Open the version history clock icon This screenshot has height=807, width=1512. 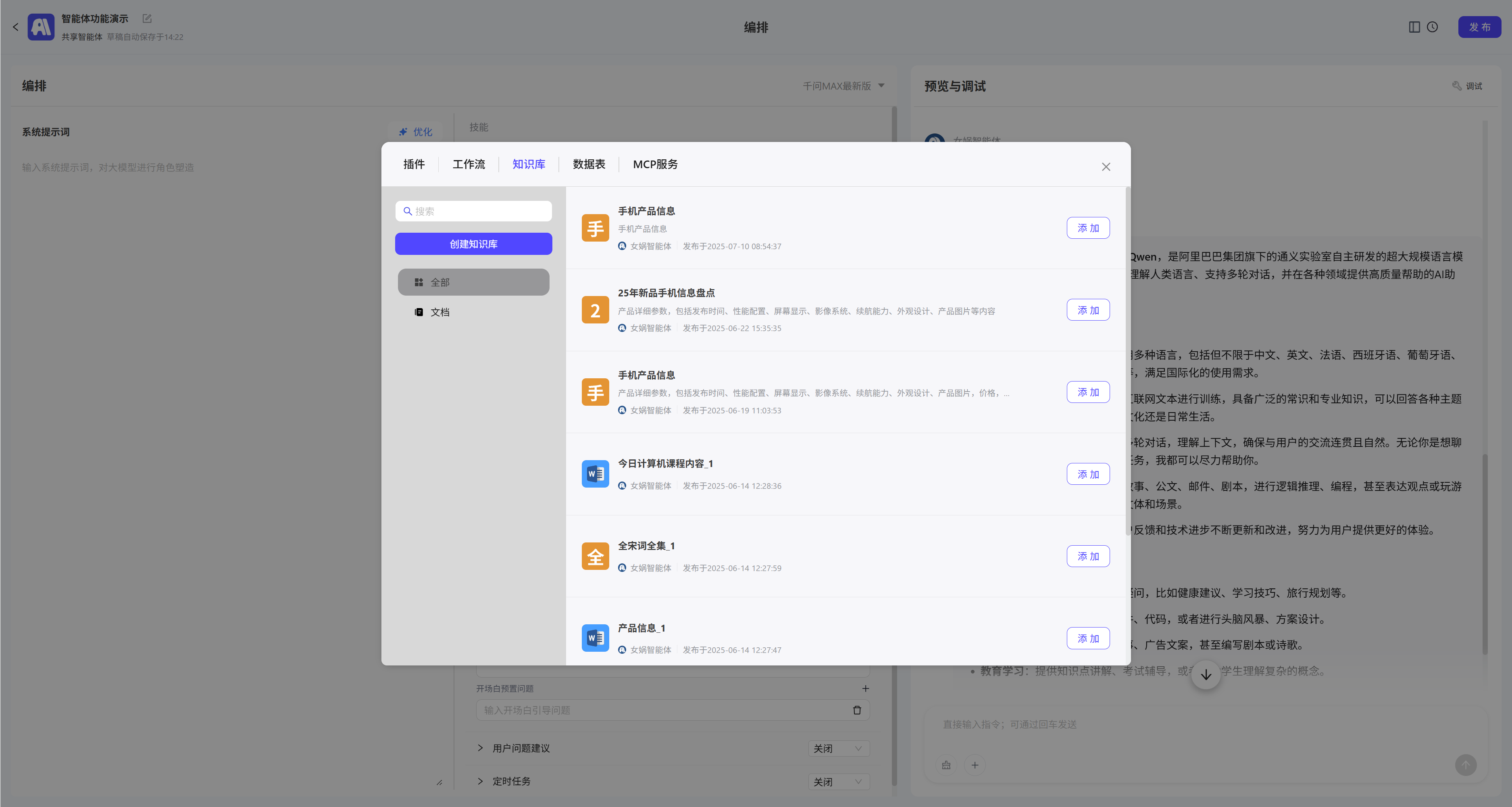coord(1432,27)
